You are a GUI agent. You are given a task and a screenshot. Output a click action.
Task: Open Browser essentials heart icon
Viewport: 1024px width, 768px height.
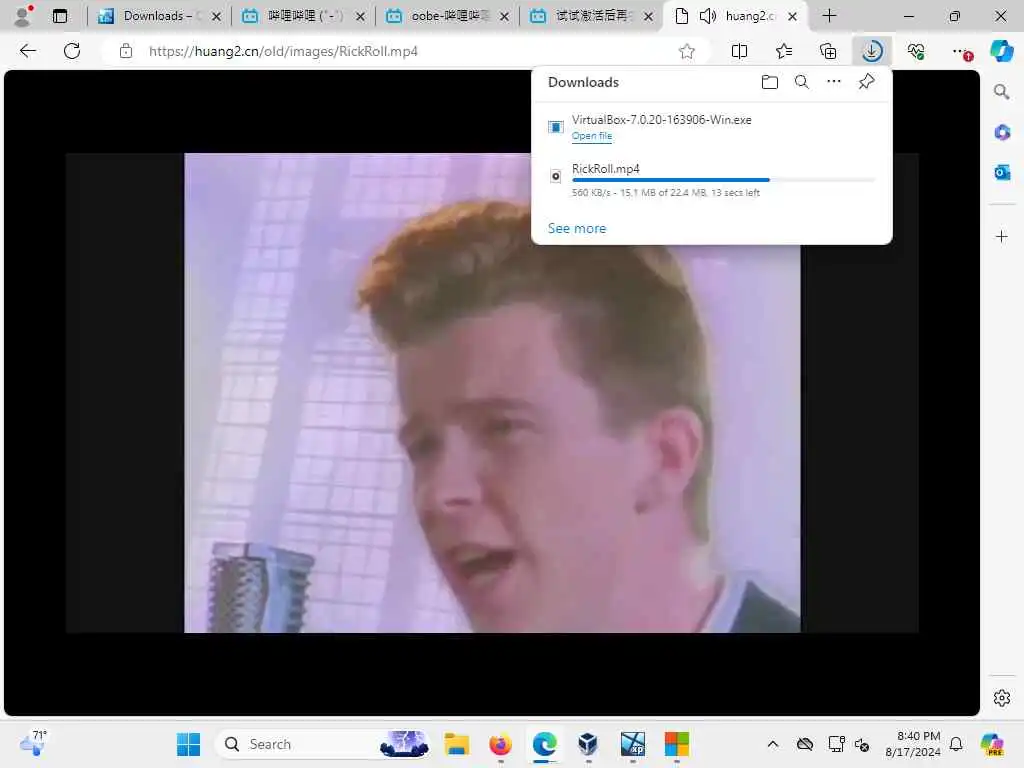[x=916, y=51]
